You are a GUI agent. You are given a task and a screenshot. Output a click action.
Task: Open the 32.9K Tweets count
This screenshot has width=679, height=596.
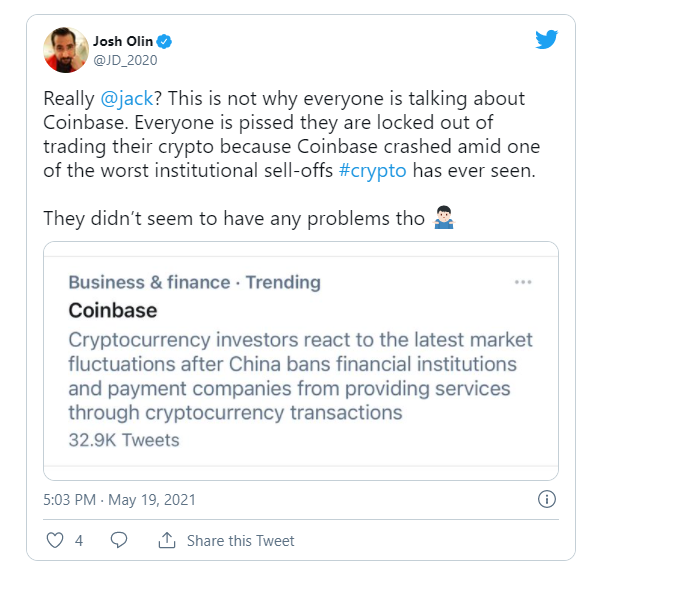click(124, 439)
